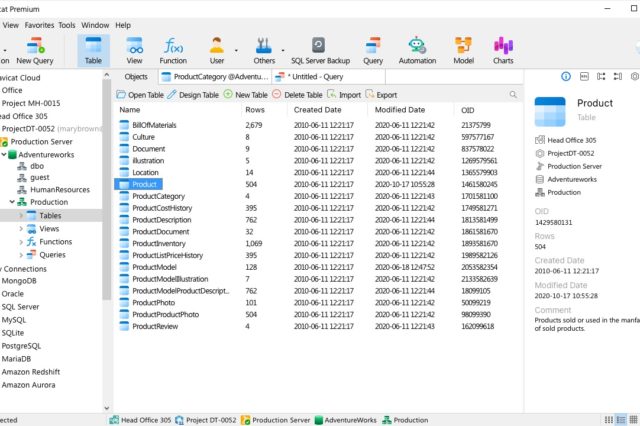Click the Import button
640x426 pixels.
[344, 95]
